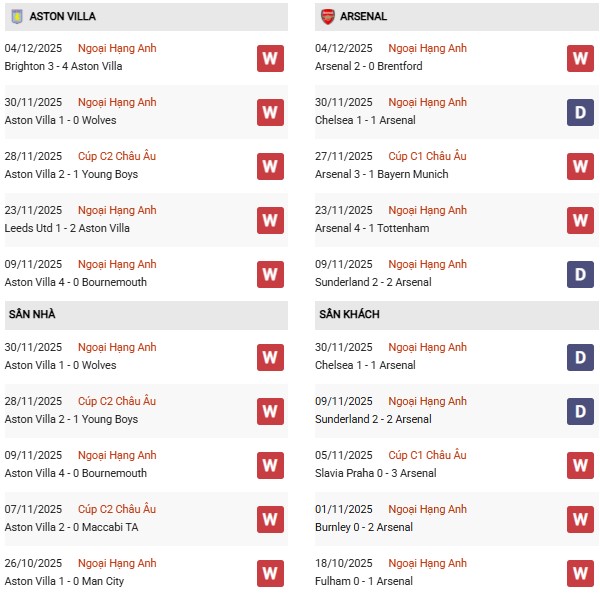Click the W badge for Arsenal 3 - 1 Bayern Munich
600x594 pixels.
tap(580, 166)
